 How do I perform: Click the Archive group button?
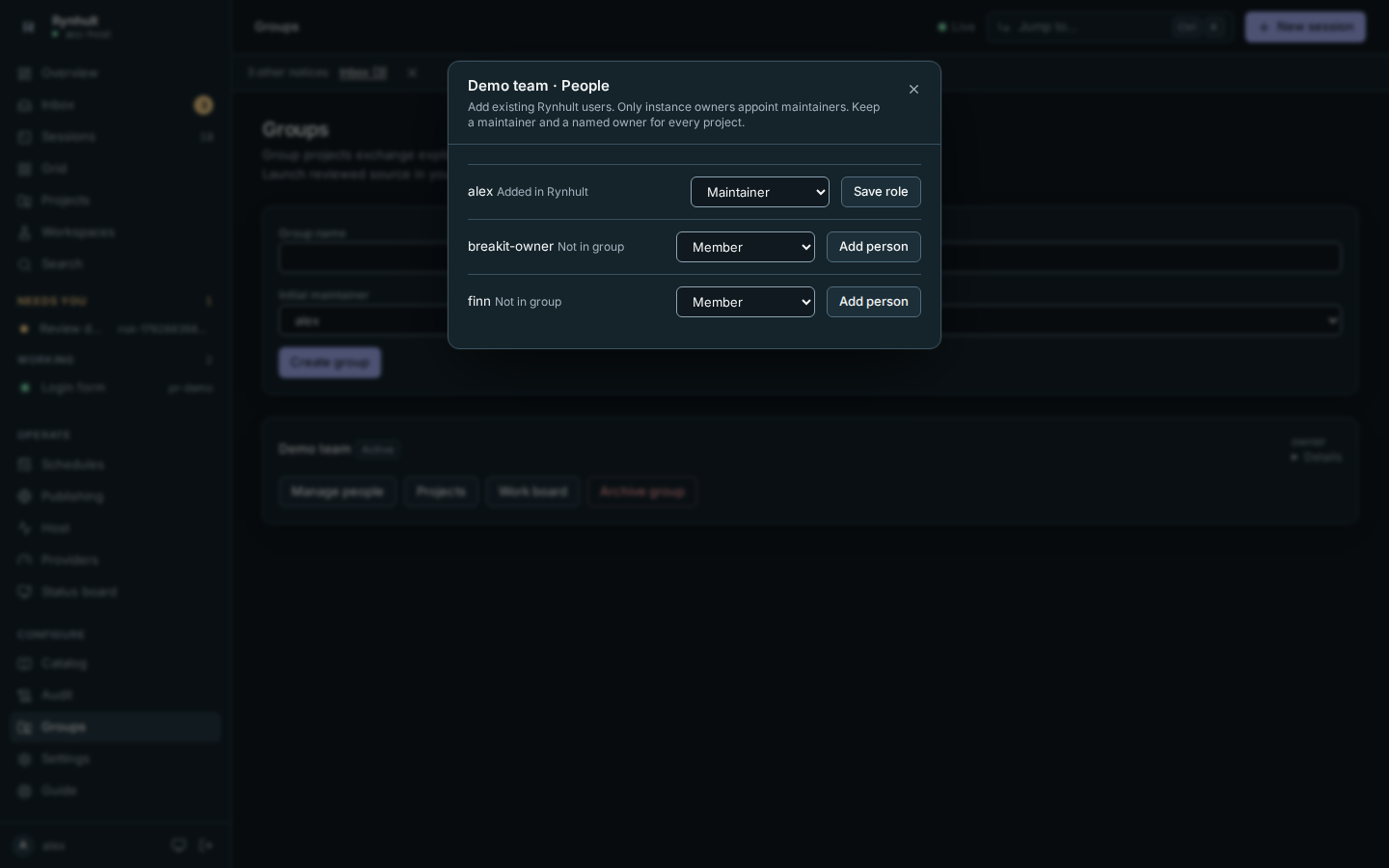click(642, 492)
